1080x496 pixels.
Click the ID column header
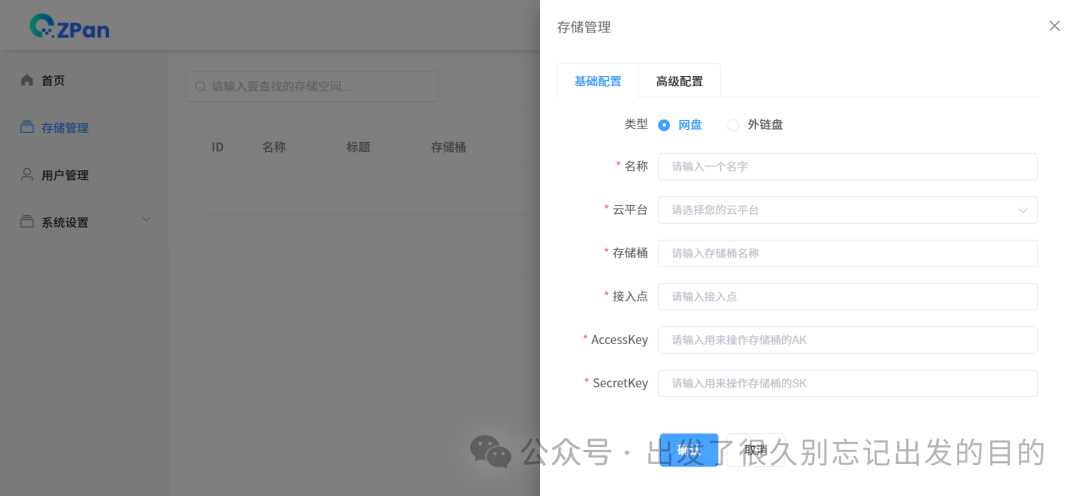pos(218,147)
